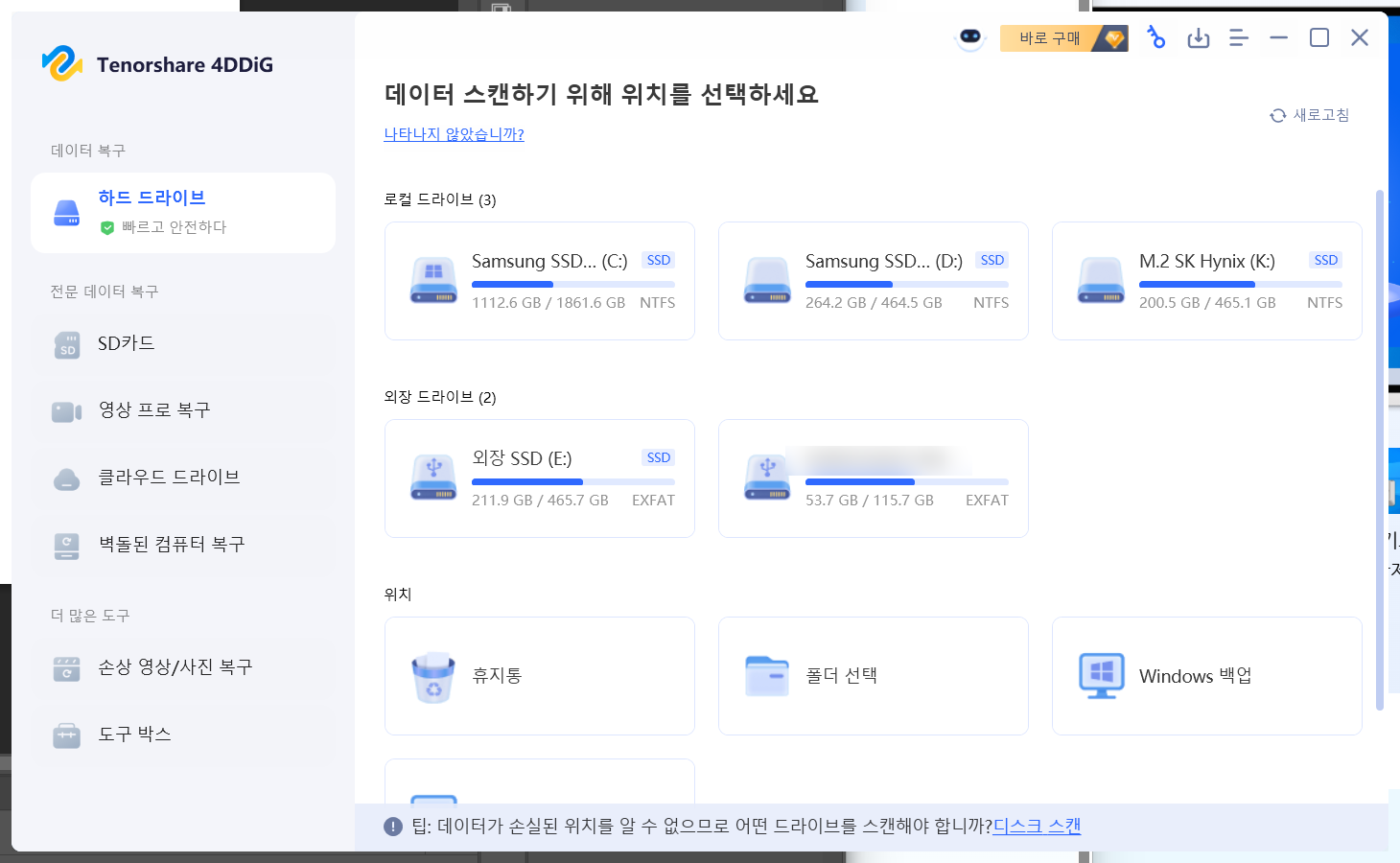Open 클라우드 드라이브 in sidebar
The image size is (1400, 863).
coord(183,478)
